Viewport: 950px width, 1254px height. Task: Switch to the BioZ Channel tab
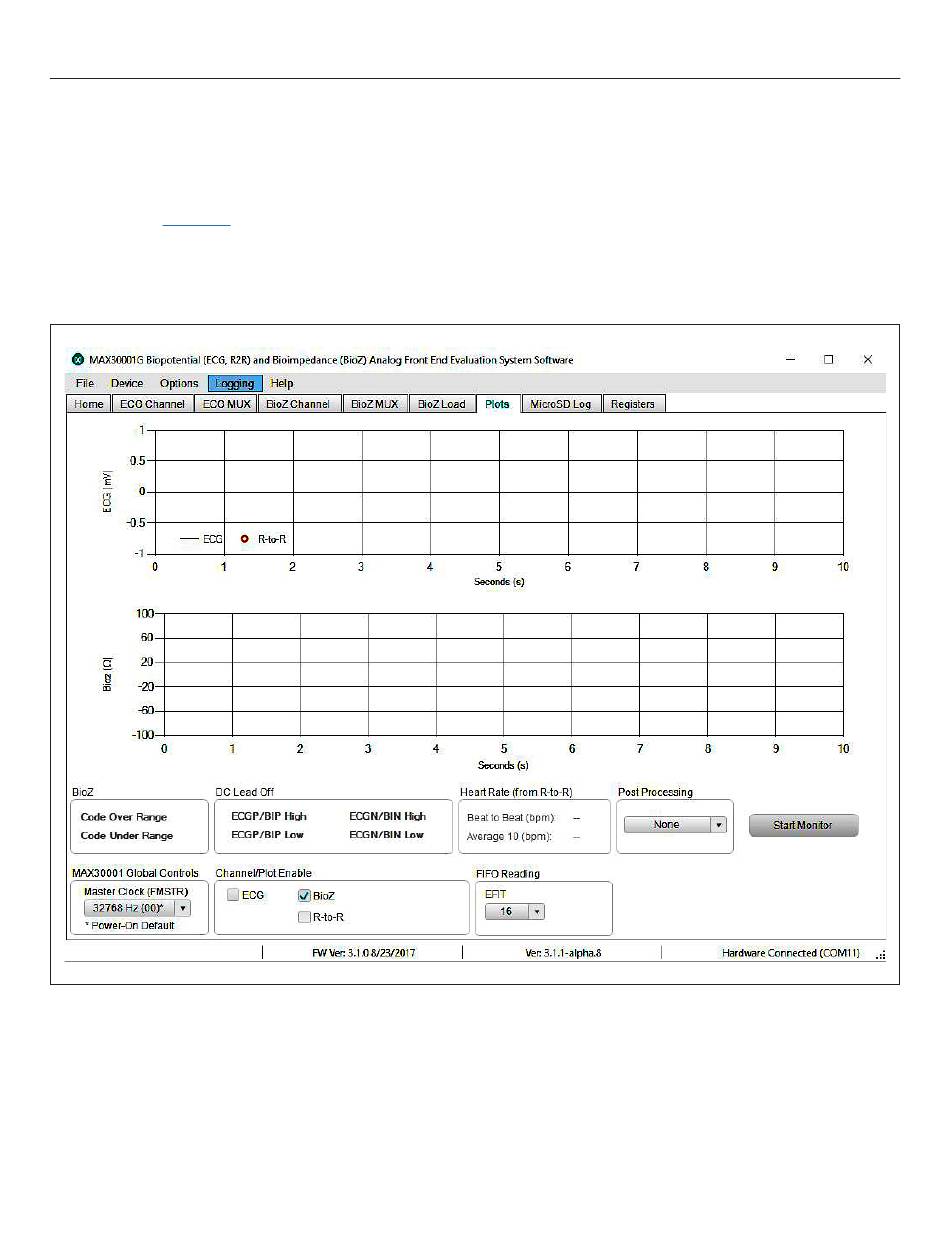coord(298,404)
